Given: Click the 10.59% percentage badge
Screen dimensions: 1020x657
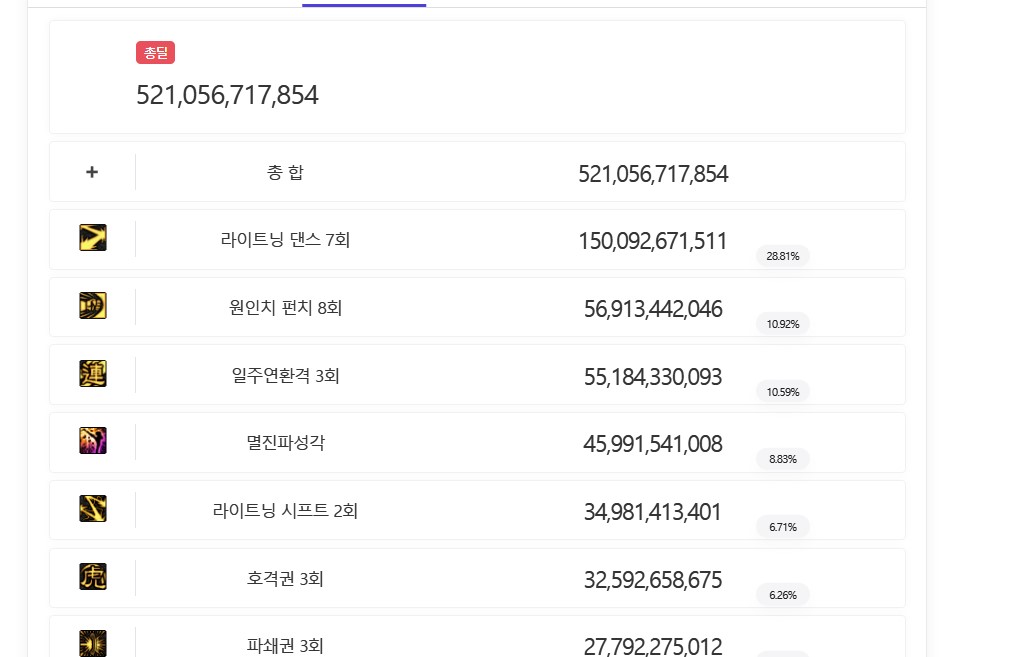Looking at the screenshot, I should pos(783,392).
